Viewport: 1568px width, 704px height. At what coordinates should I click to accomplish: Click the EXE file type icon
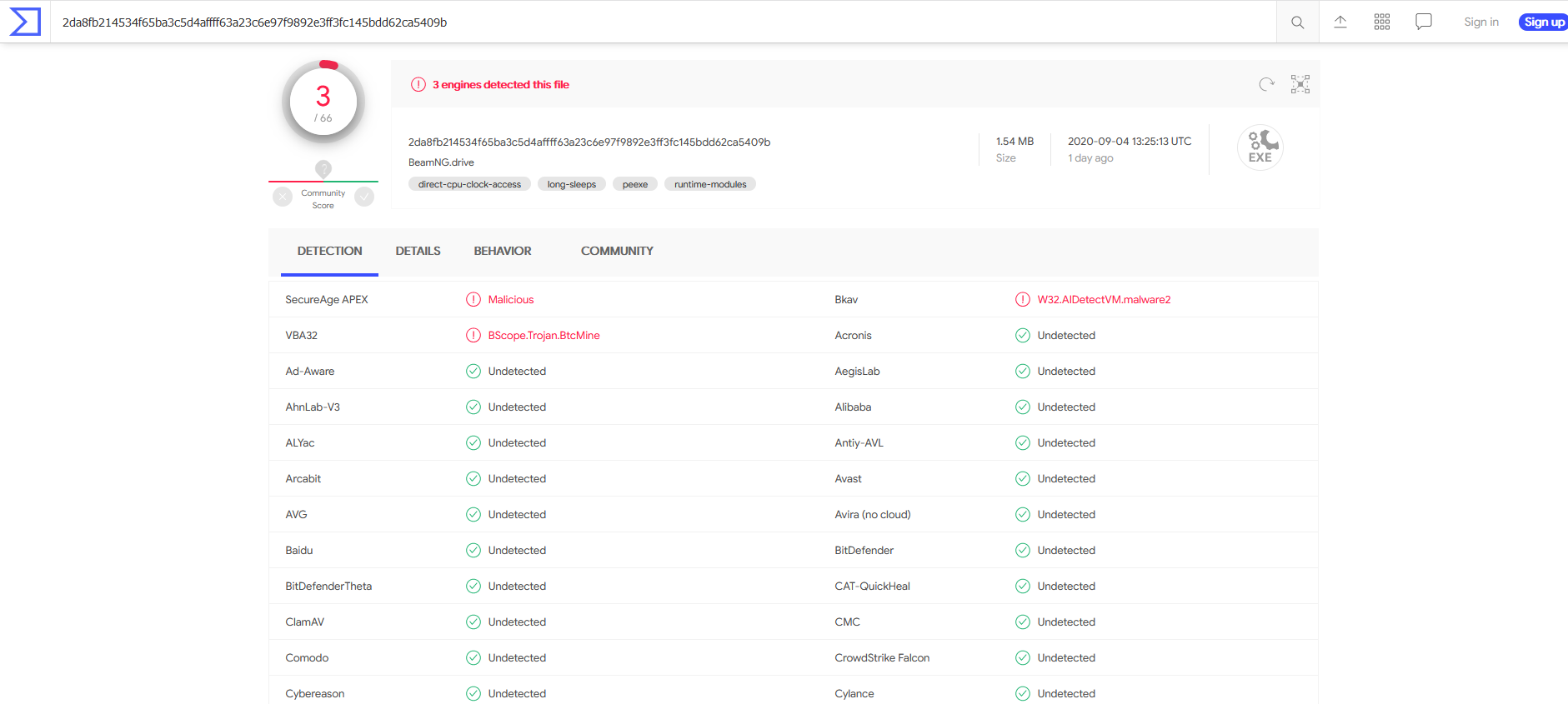pos(1260,147)
